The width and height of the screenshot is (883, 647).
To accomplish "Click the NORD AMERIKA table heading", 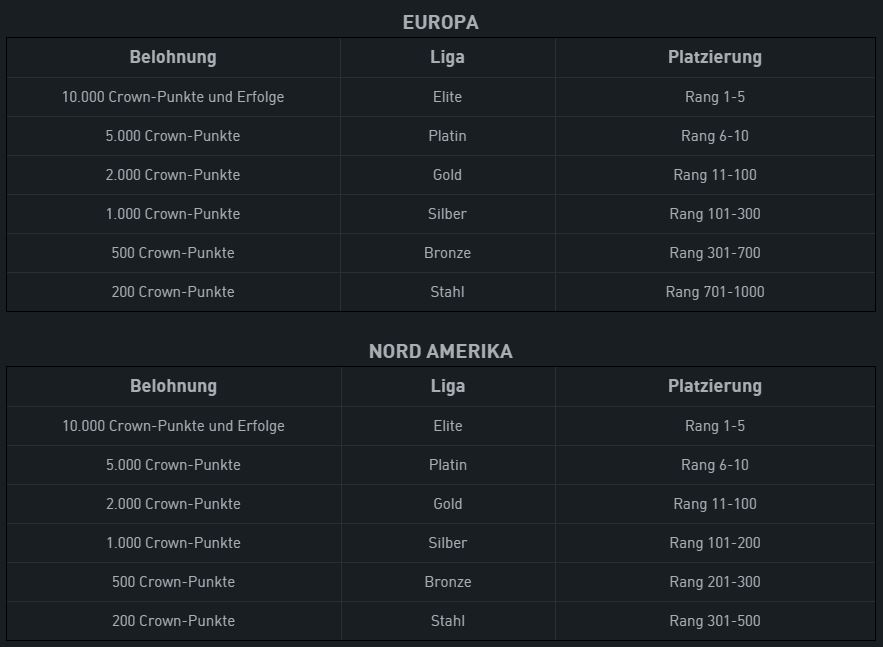I will 441,351.
